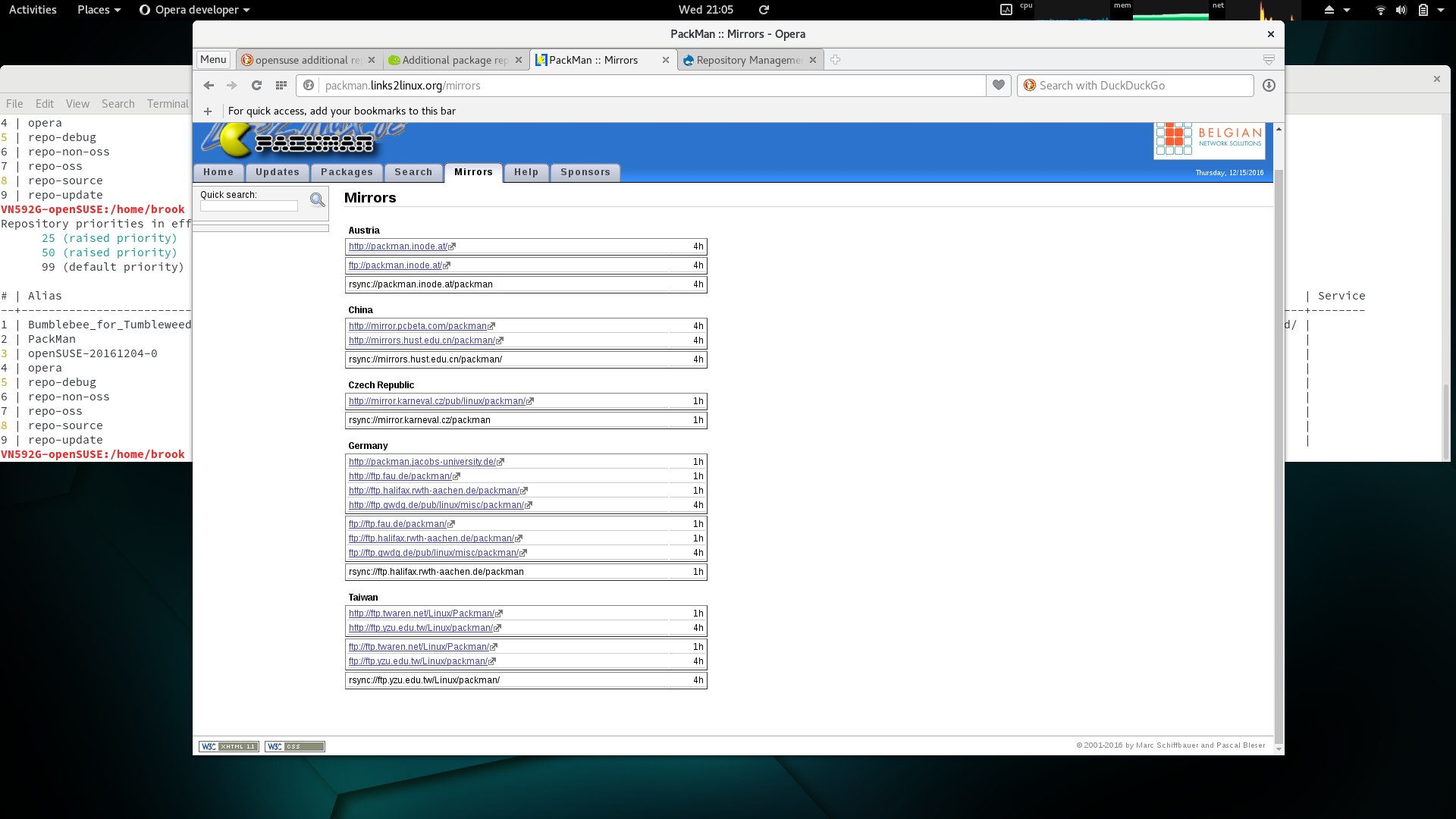
Task: Close the PackMan :: Mirrors tab
Action: pyautogui.click(x=666, y=60)
